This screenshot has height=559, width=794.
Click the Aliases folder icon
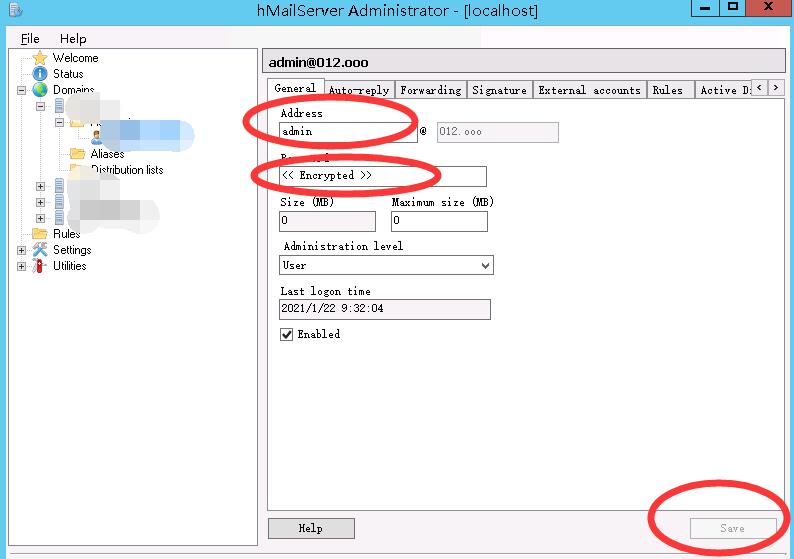(77, 154)
